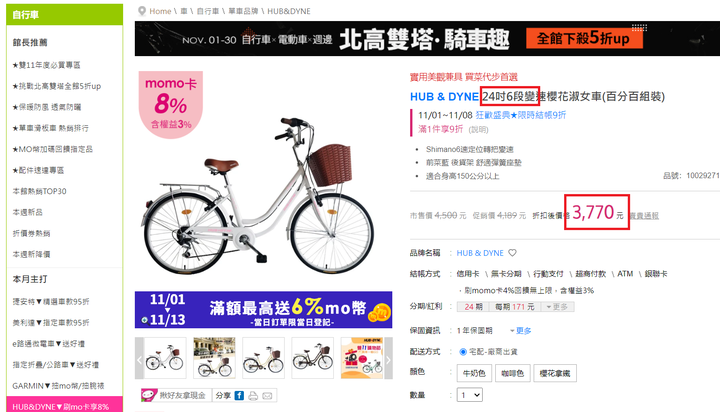Share product via the Facebook icon
The width and height of the screenshot is (720, 412).
coord(239,395)
